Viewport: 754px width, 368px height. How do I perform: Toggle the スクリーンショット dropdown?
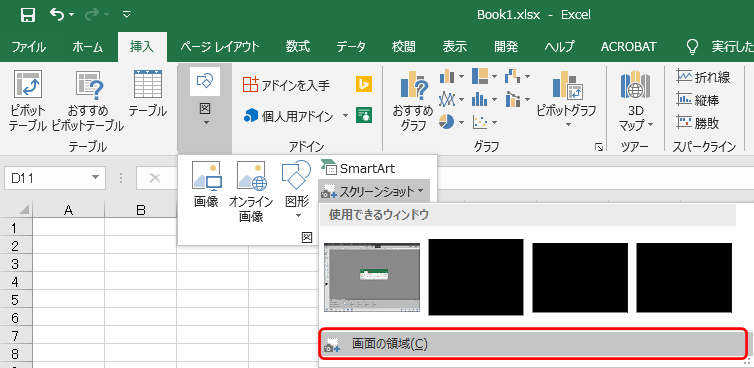pos(374,191)
